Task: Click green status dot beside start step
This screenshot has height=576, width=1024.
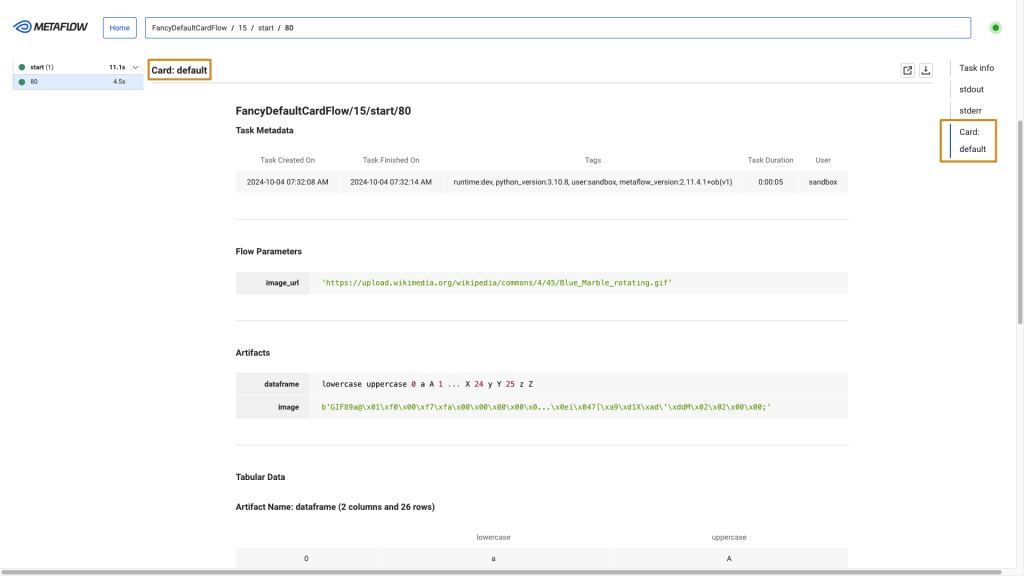Action: tap(22, 67)
